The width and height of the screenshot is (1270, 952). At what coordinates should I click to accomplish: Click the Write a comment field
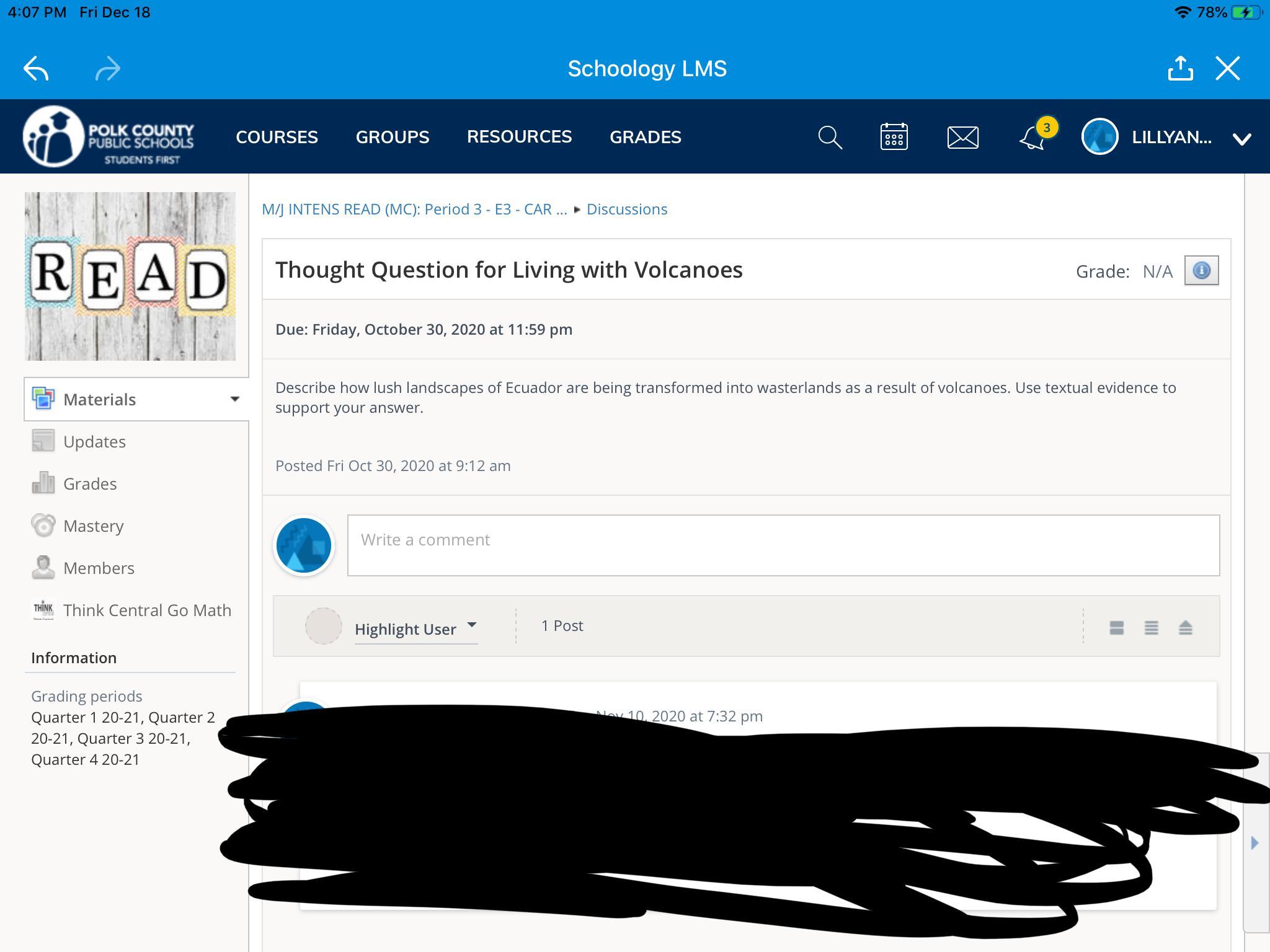pyautogui.click(x=783, y=545)
